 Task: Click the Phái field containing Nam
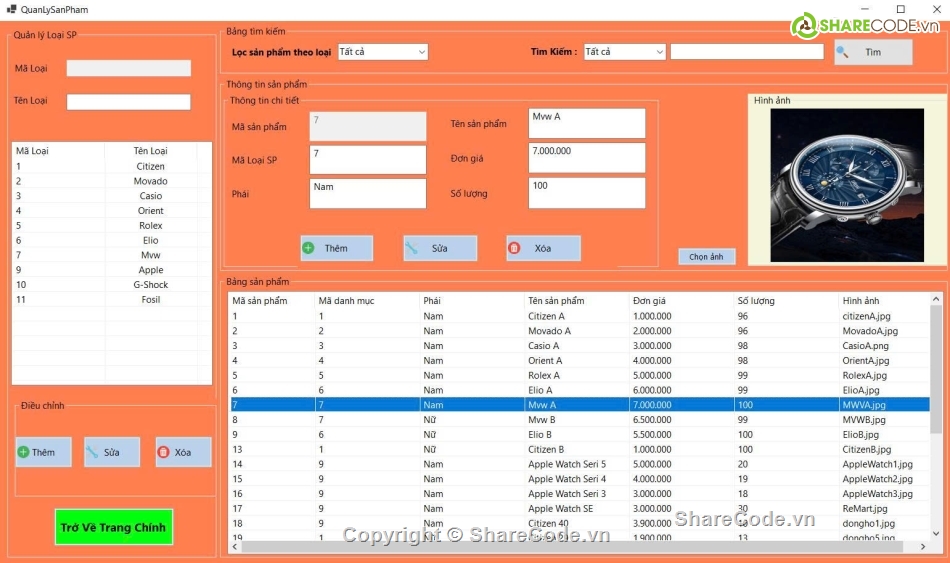[368, 193]
